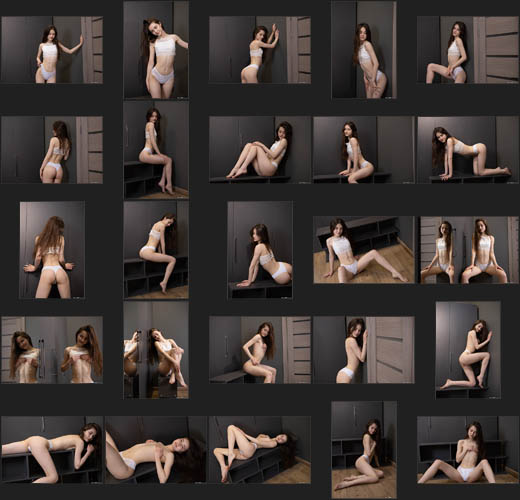This screenshot has height=500, width=520.
Task: Open thumbnail of raised knee beside slatted door
Action: [x=468, y=50]
